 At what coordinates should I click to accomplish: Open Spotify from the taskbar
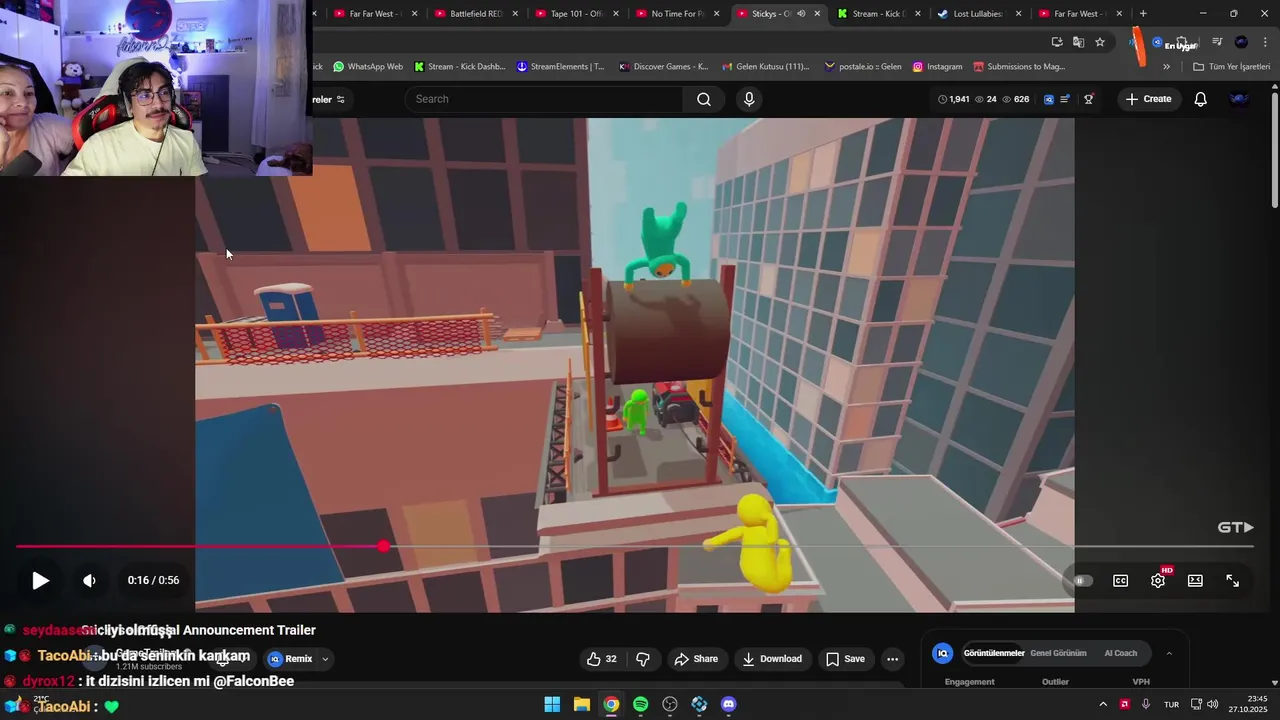coord(640,704)
